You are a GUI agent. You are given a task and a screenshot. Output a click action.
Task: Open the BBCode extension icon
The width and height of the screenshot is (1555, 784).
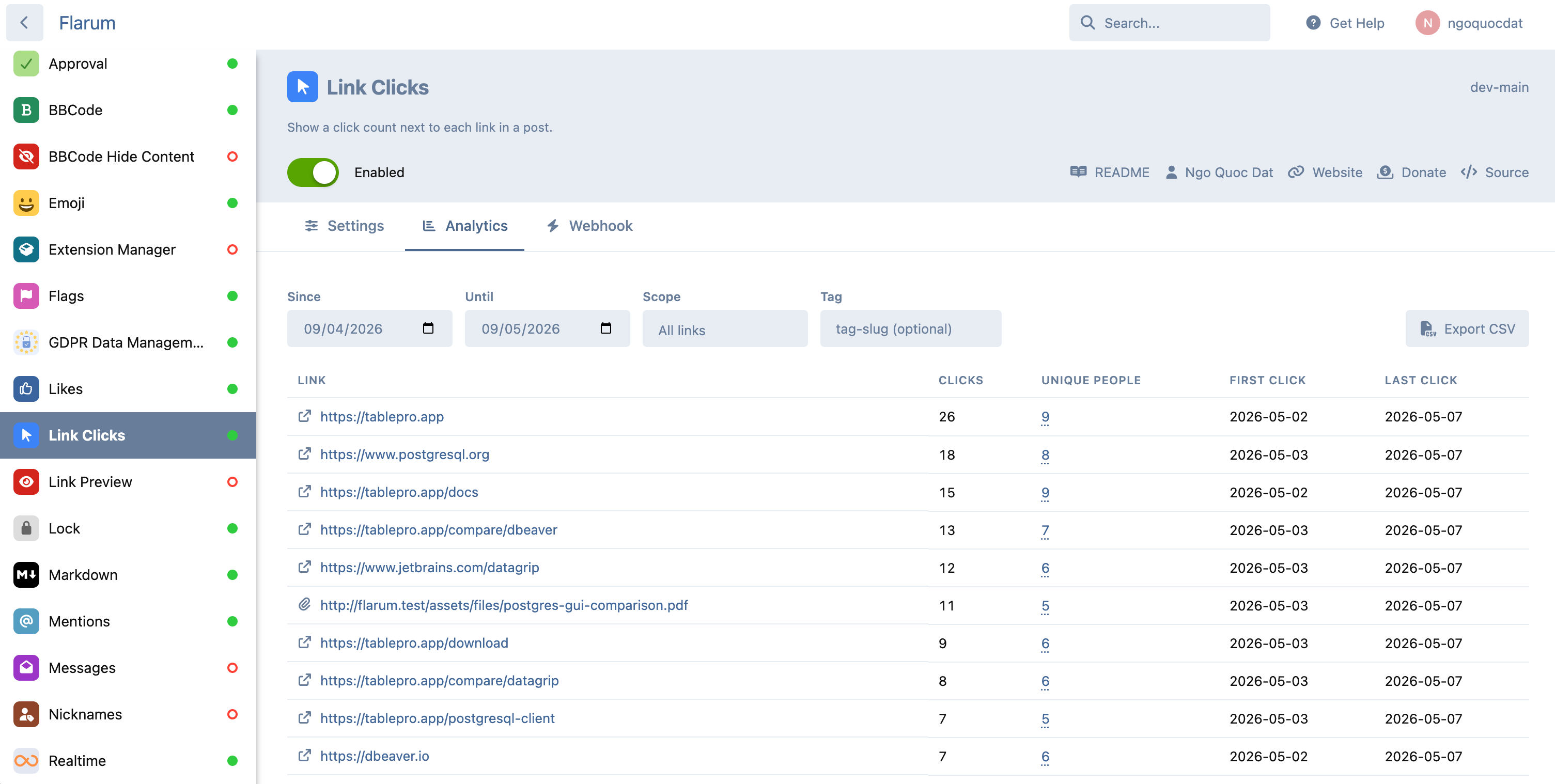coord(26,110)
